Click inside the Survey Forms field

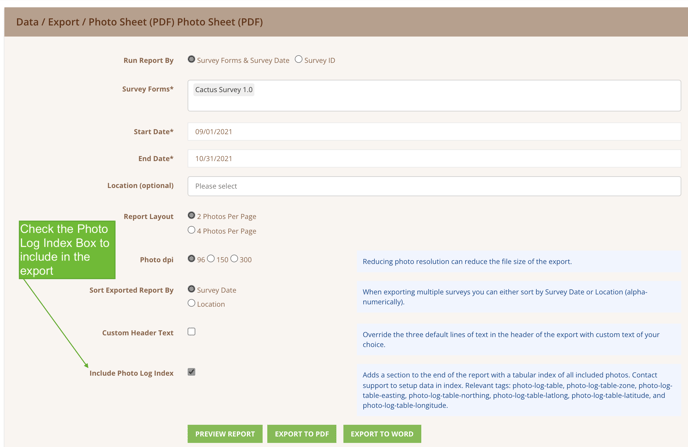(434, 96)
